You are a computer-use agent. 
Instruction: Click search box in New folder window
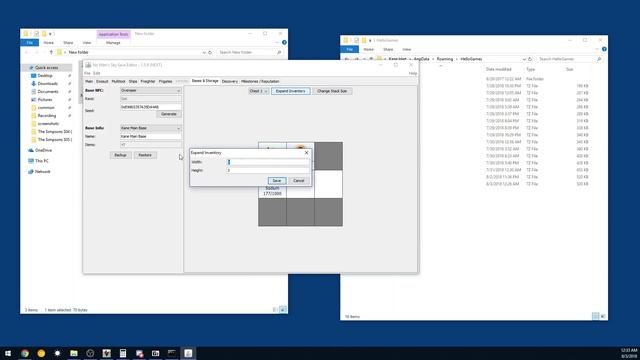click(250, 52)
